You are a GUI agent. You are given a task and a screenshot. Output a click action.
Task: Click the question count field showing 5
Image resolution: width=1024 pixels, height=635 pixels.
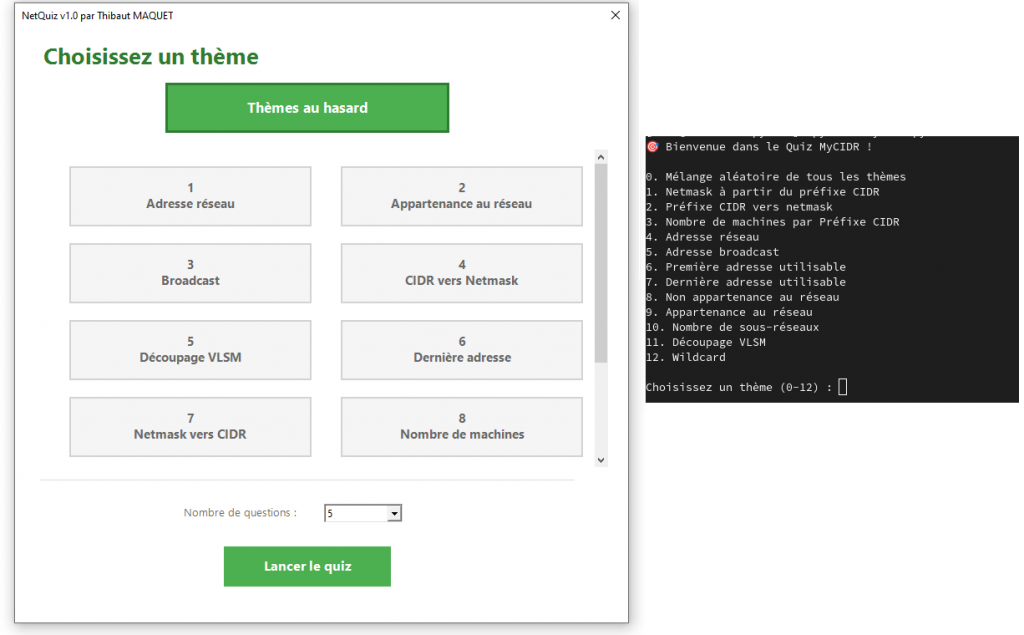coord(355,514)
